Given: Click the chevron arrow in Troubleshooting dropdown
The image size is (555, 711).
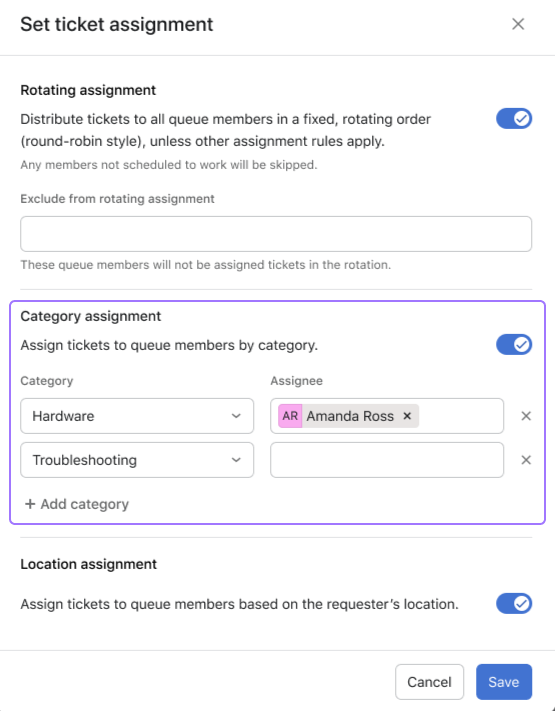Looking at the screenshot, I should 236,460.
